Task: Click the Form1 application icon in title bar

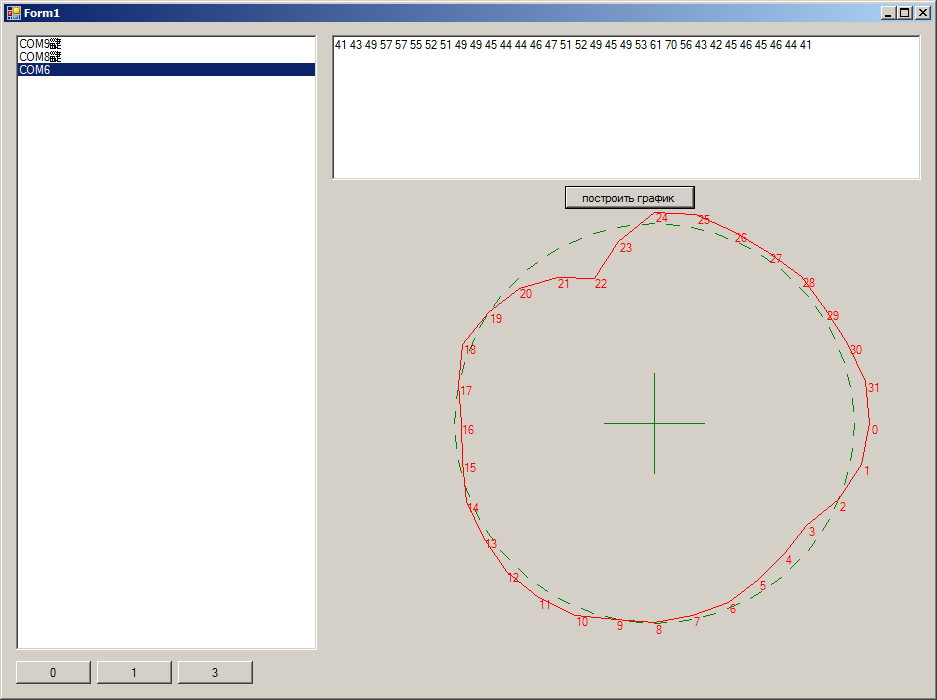Action: [x=13, y=13]
